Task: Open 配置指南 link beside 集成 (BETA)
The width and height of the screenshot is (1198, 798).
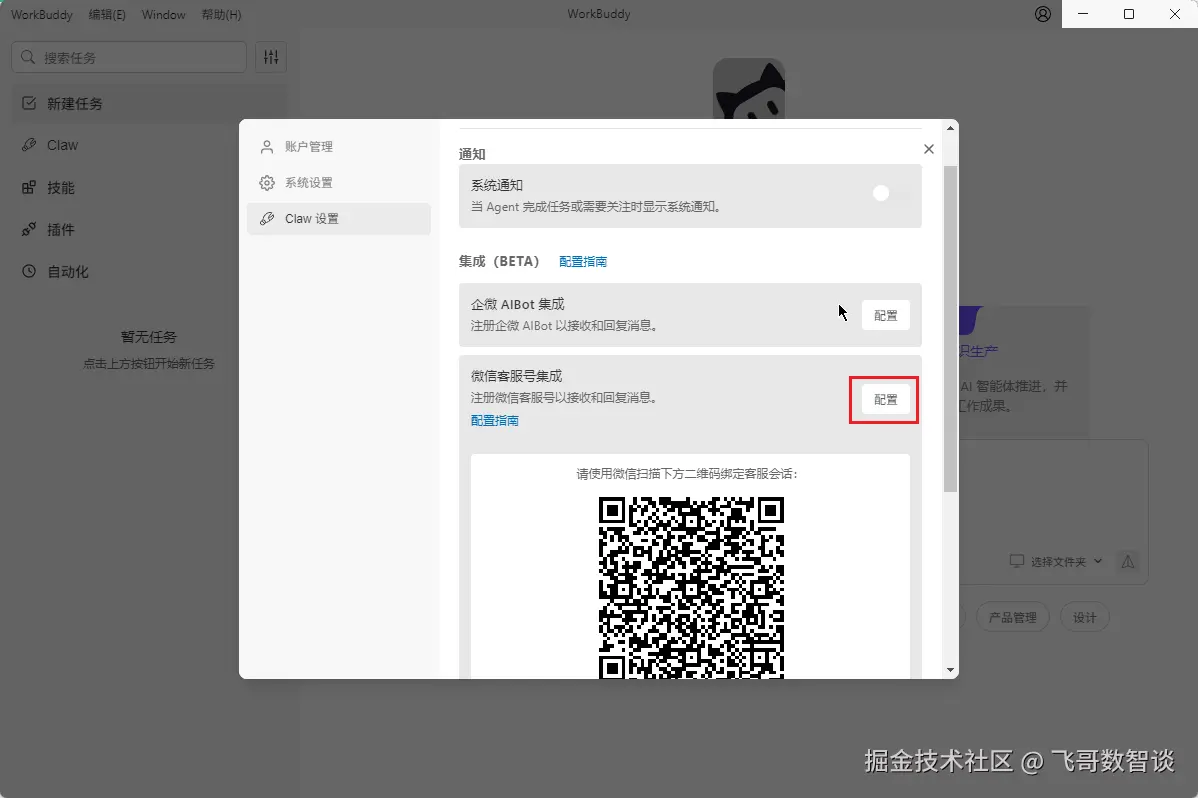Action: coord(583,261)
